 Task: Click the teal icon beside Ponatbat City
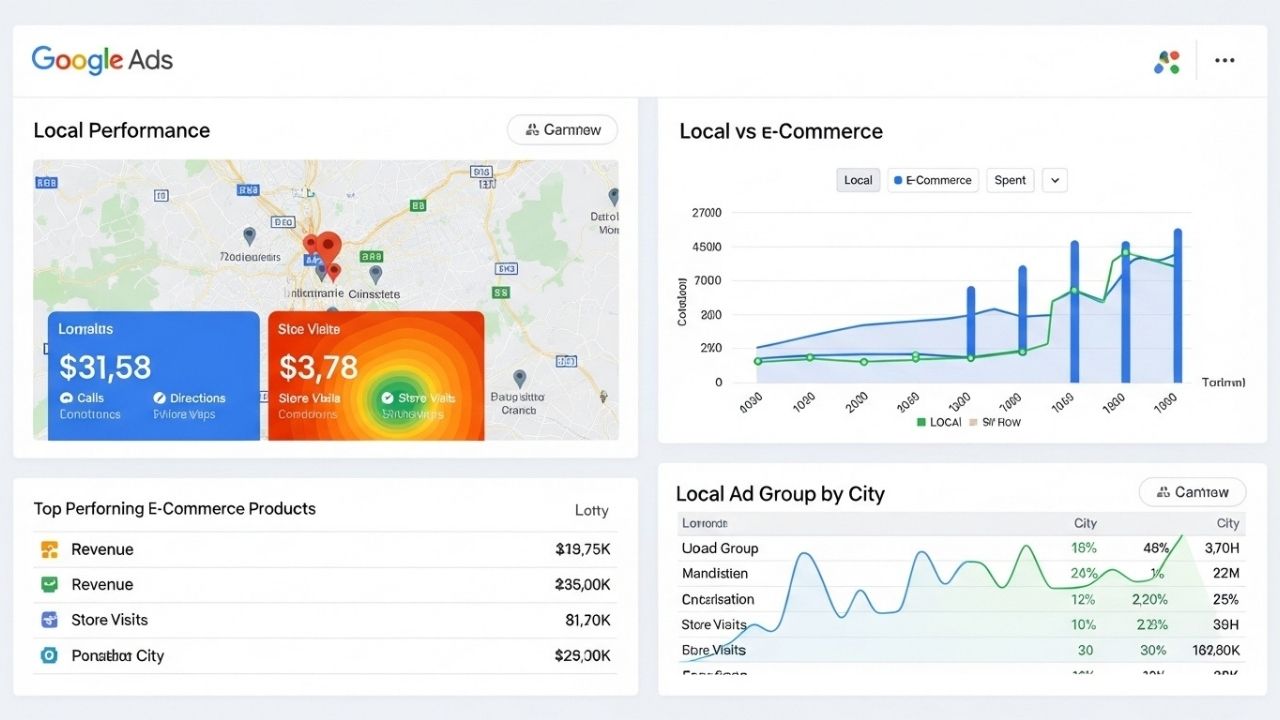click(49, 656)
